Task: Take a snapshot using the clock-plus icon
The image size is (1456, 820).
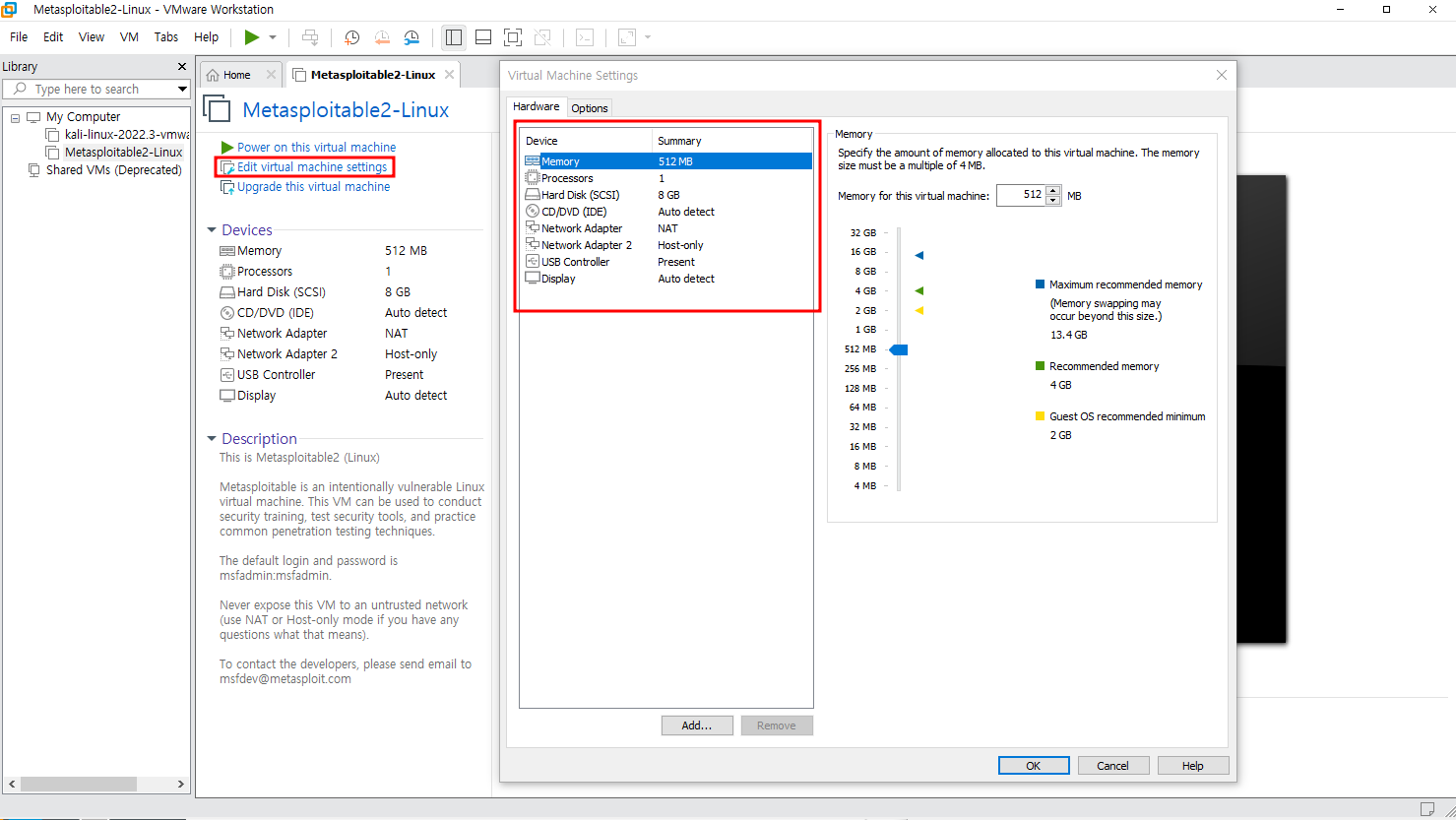Action: click(351, 37)
